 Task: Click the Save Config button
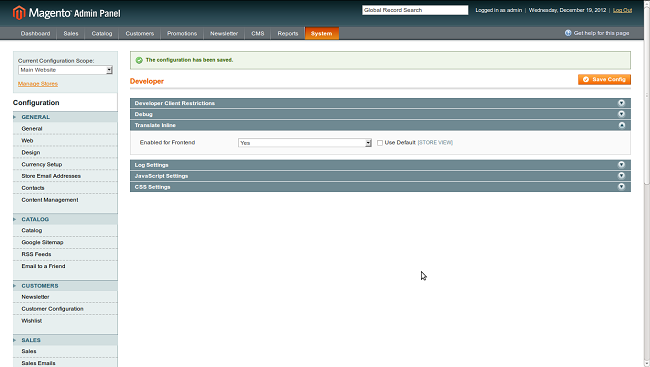[604, 79]
